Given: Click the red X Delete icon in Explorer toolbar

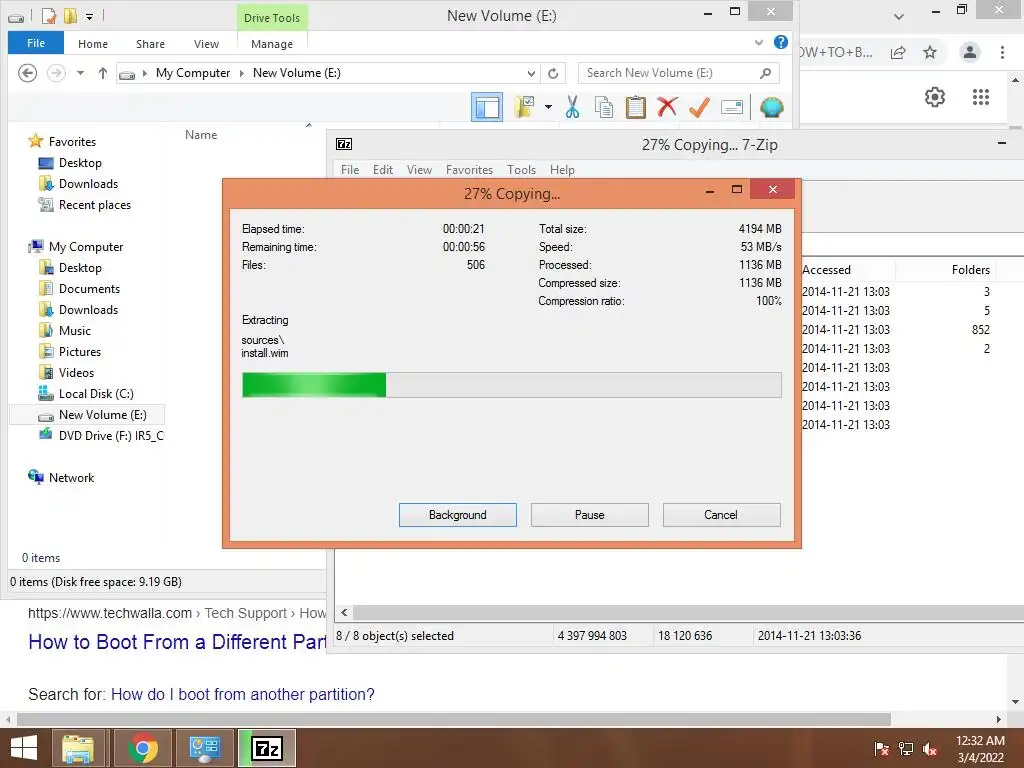Looking at the screenshot, I should (x=667, y=106).
